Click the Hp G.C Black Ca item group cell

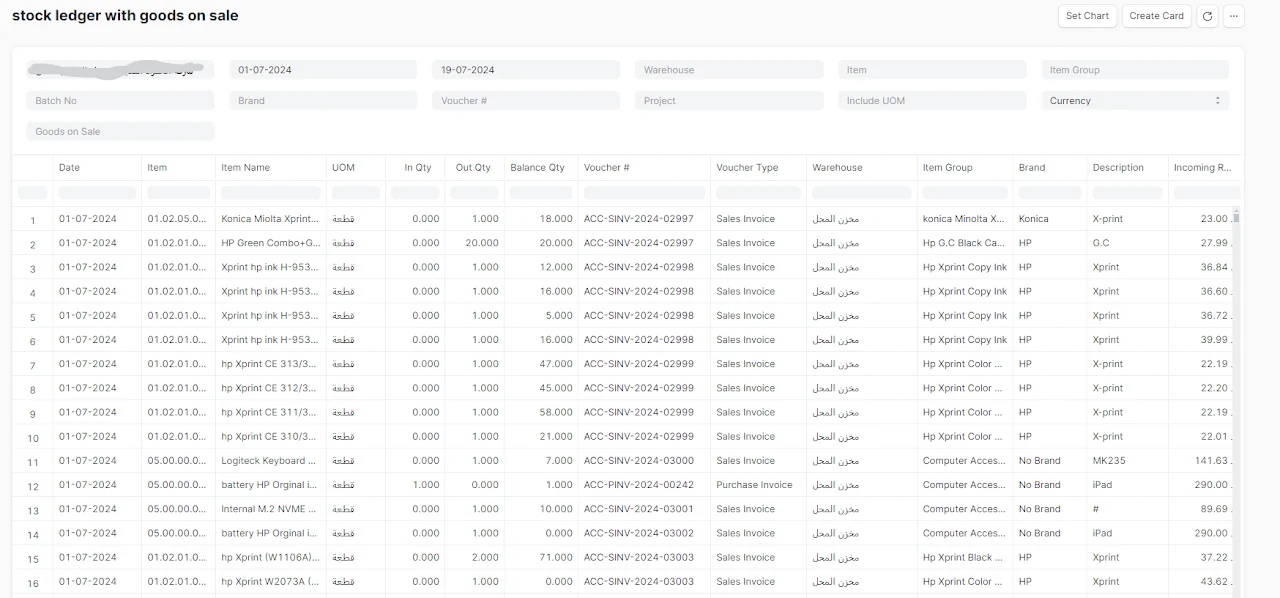point(964,243)
